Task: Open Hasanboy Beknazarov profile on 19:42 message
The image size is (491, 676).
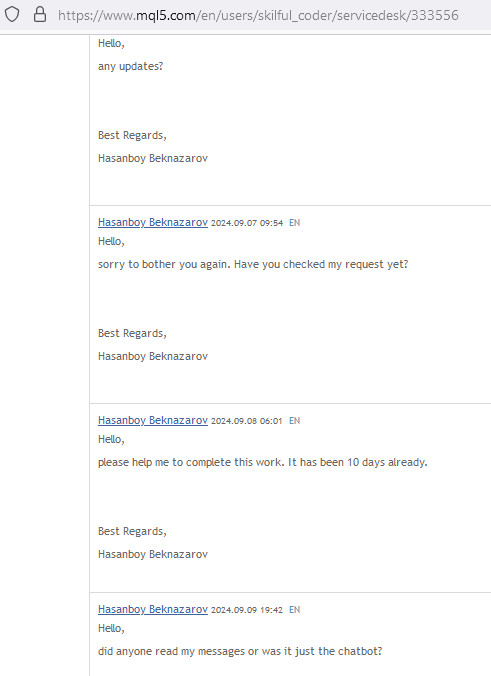Action: (153, 609)
